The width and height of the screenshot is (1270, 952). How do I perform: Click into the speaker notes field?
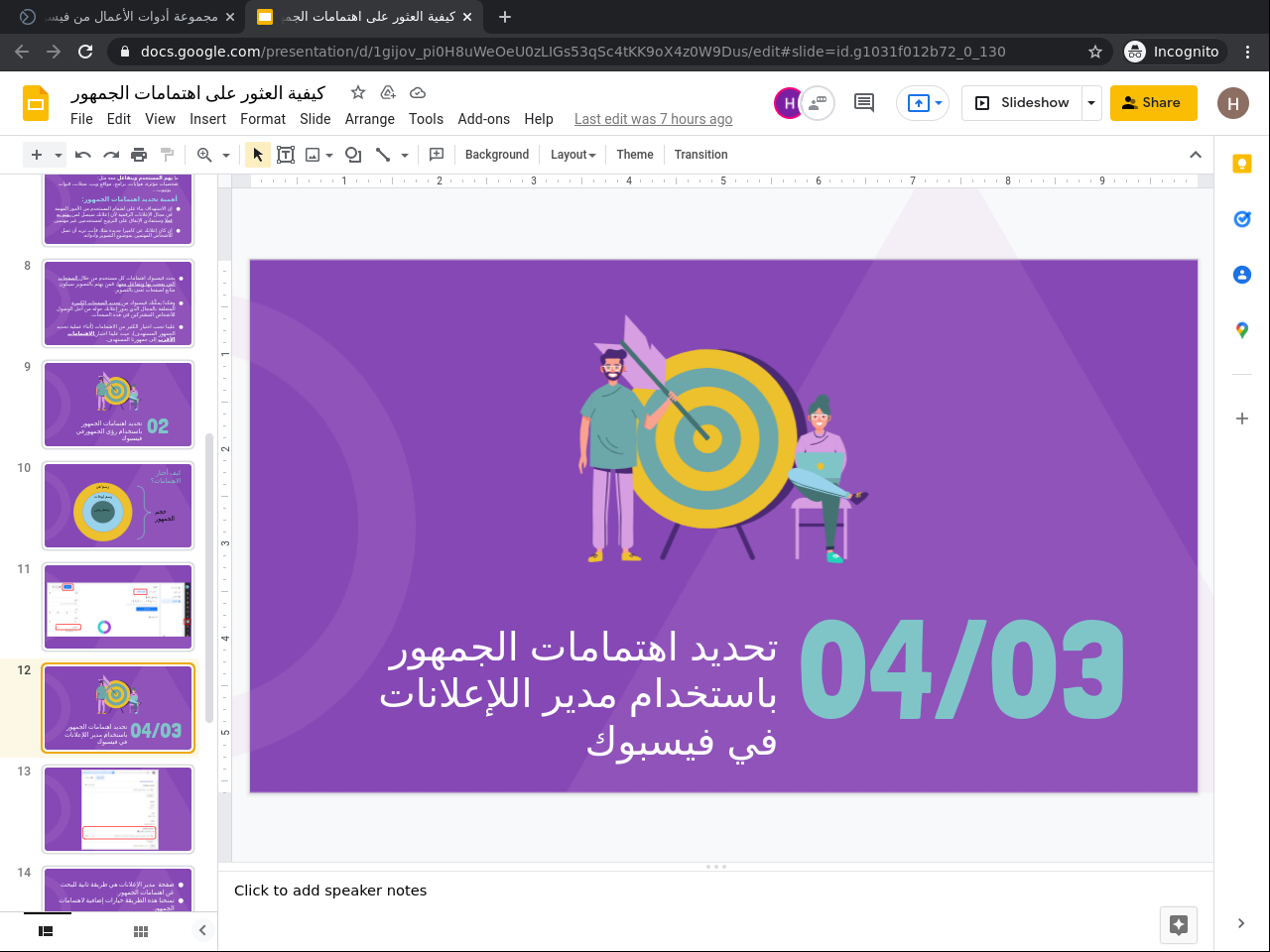click(x=715, y=891)
